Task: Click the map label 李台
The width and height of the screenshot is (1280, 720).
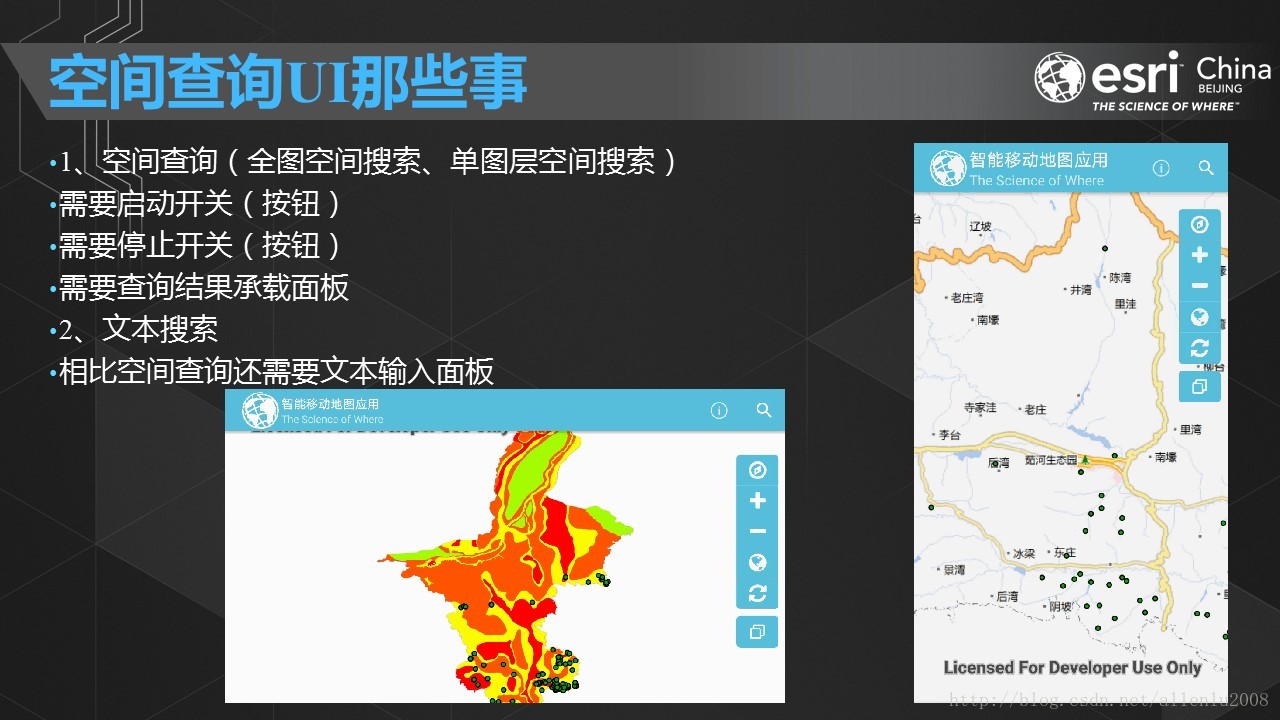Action: click(x=949, y=435)
